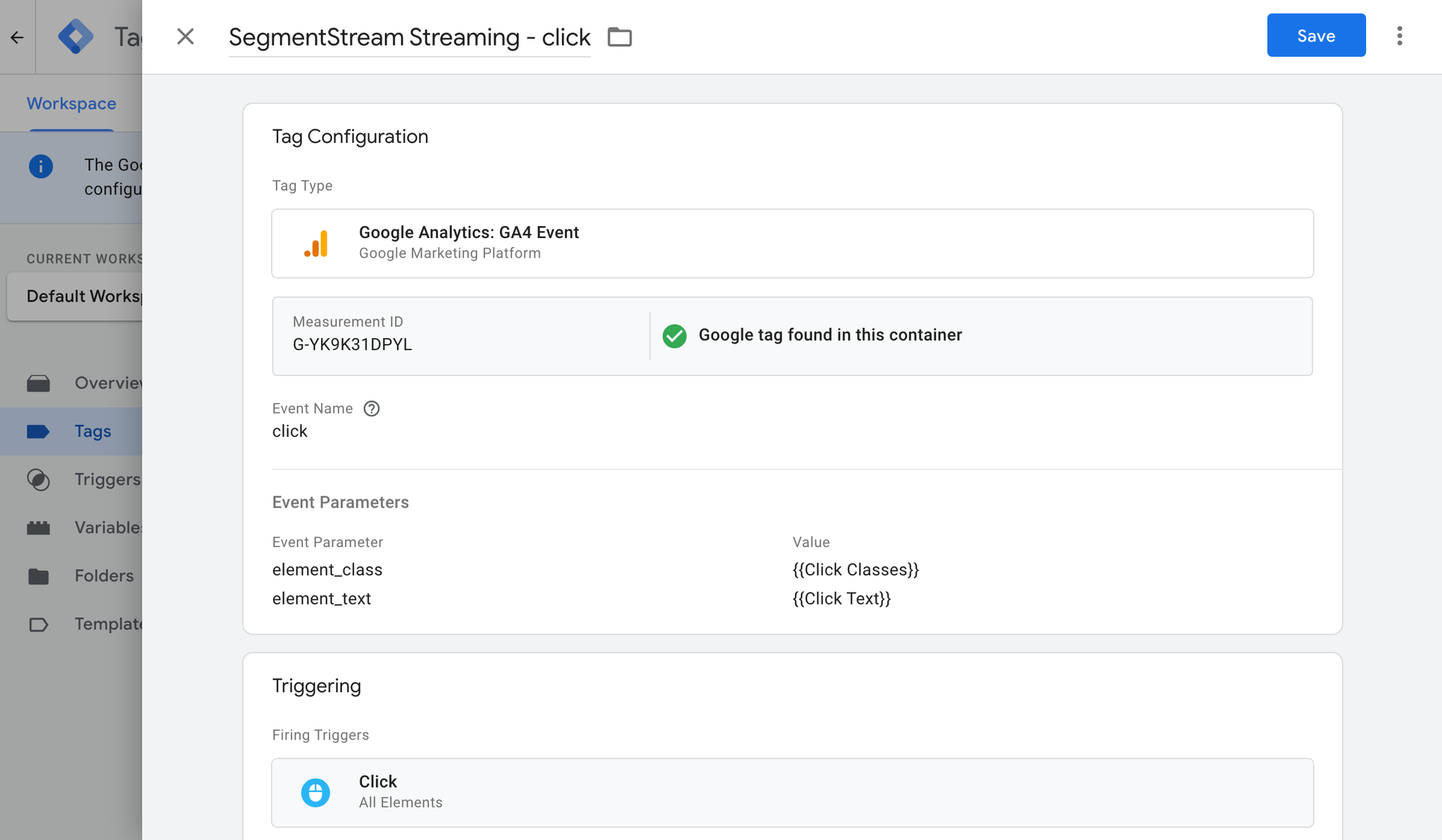1442x840 pixels.
Task: Click the blue info icon in the banner
Action: click(41, 166)
